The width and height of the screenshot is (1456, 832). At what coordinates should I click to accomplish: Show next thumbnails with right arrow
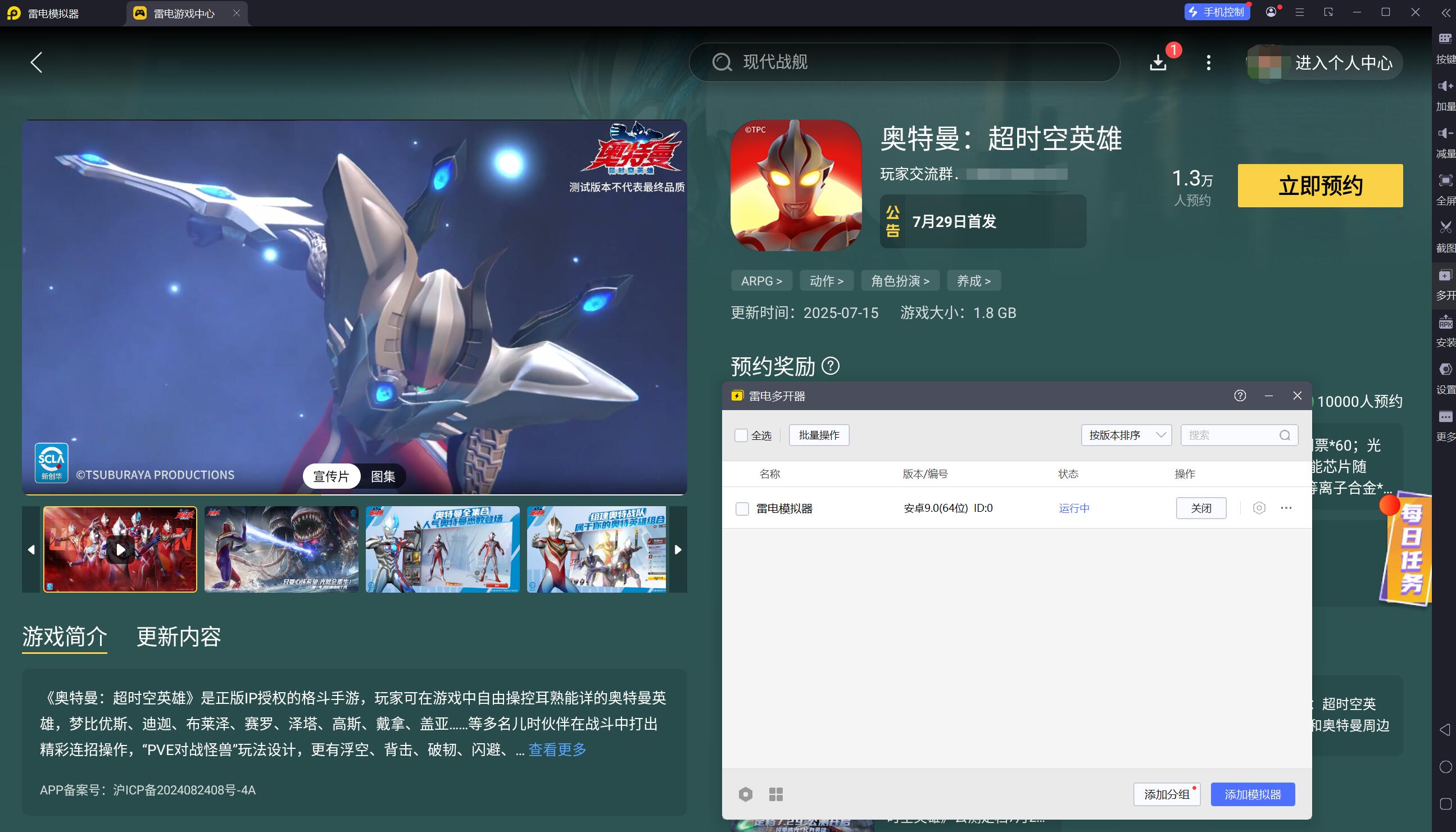678,549
